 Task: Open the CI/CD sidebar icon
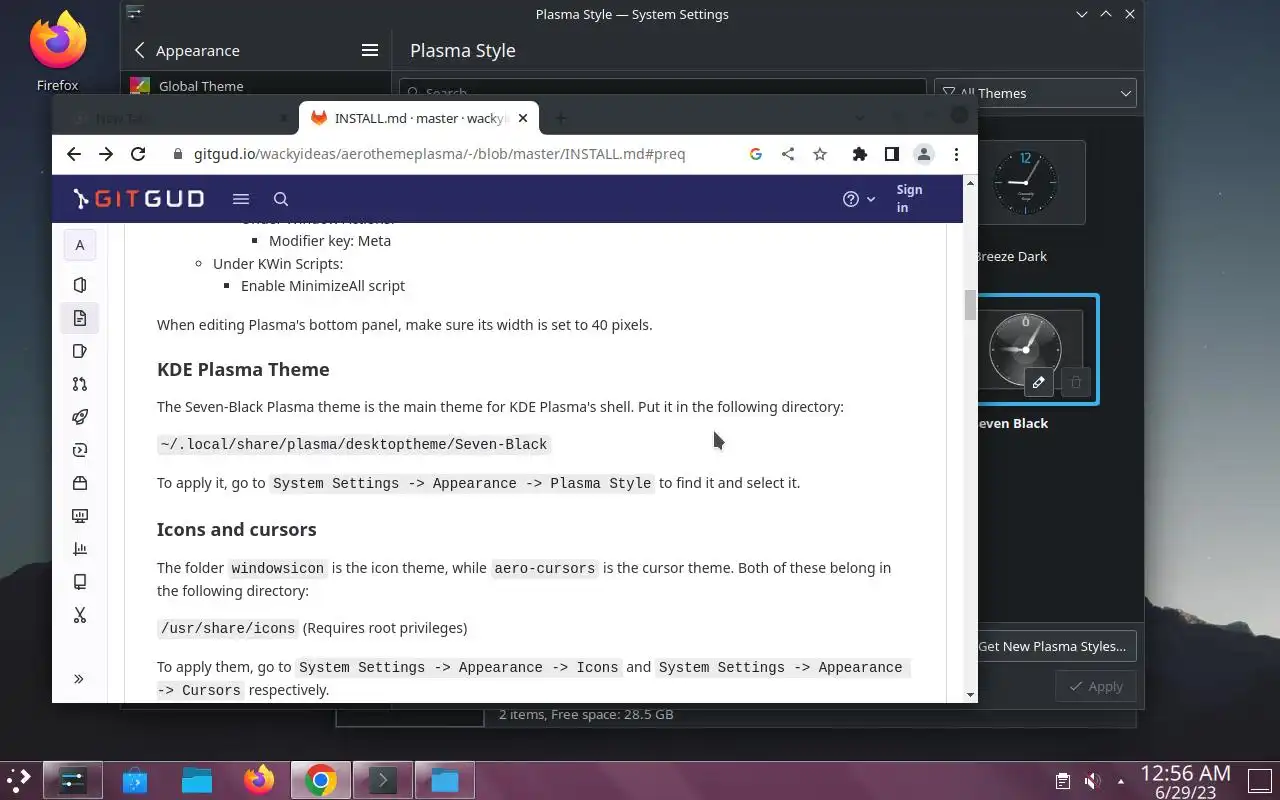click(80, 450)
